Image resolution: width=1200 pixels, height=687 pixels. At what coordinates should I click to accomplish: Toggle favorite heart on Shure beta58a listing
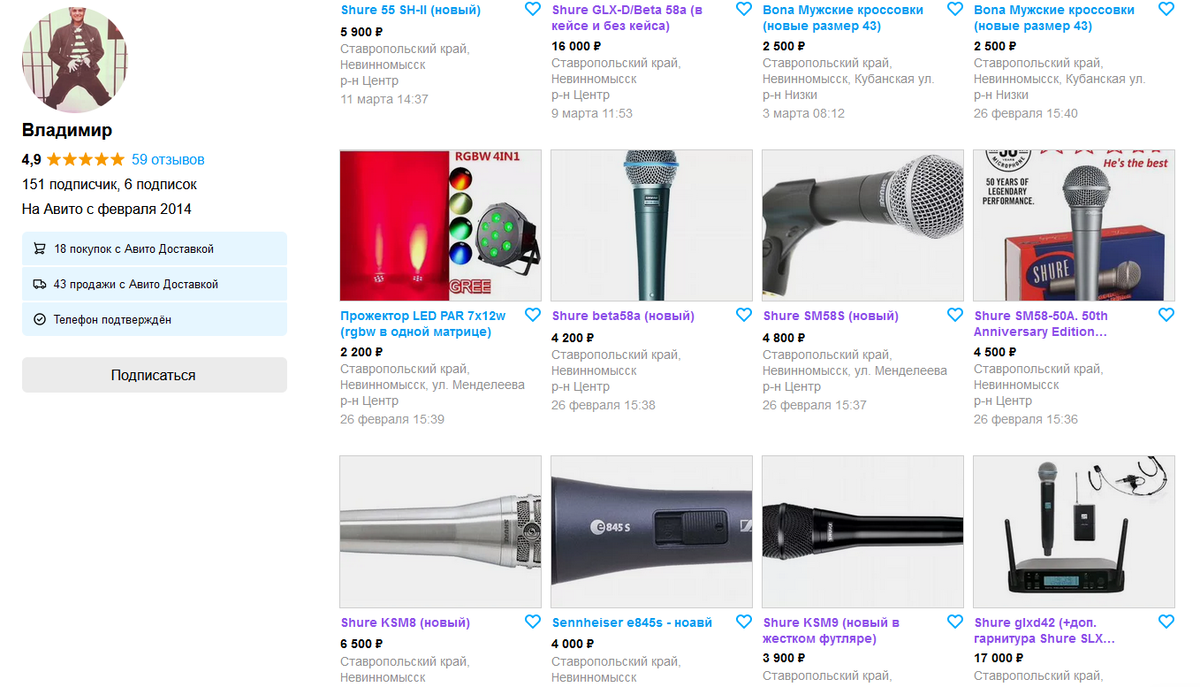click(x=743, y=315)
